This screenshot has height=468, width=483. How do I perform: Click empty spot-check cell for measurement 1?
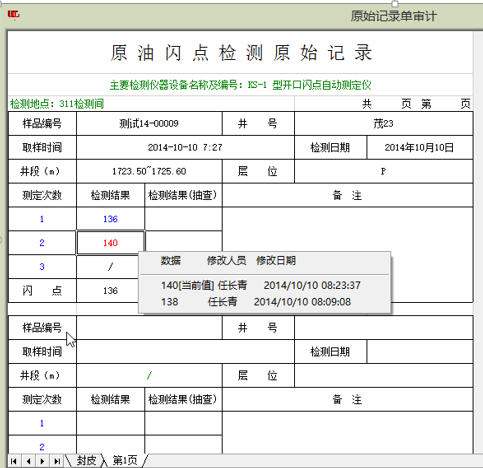tap(183, 219)
